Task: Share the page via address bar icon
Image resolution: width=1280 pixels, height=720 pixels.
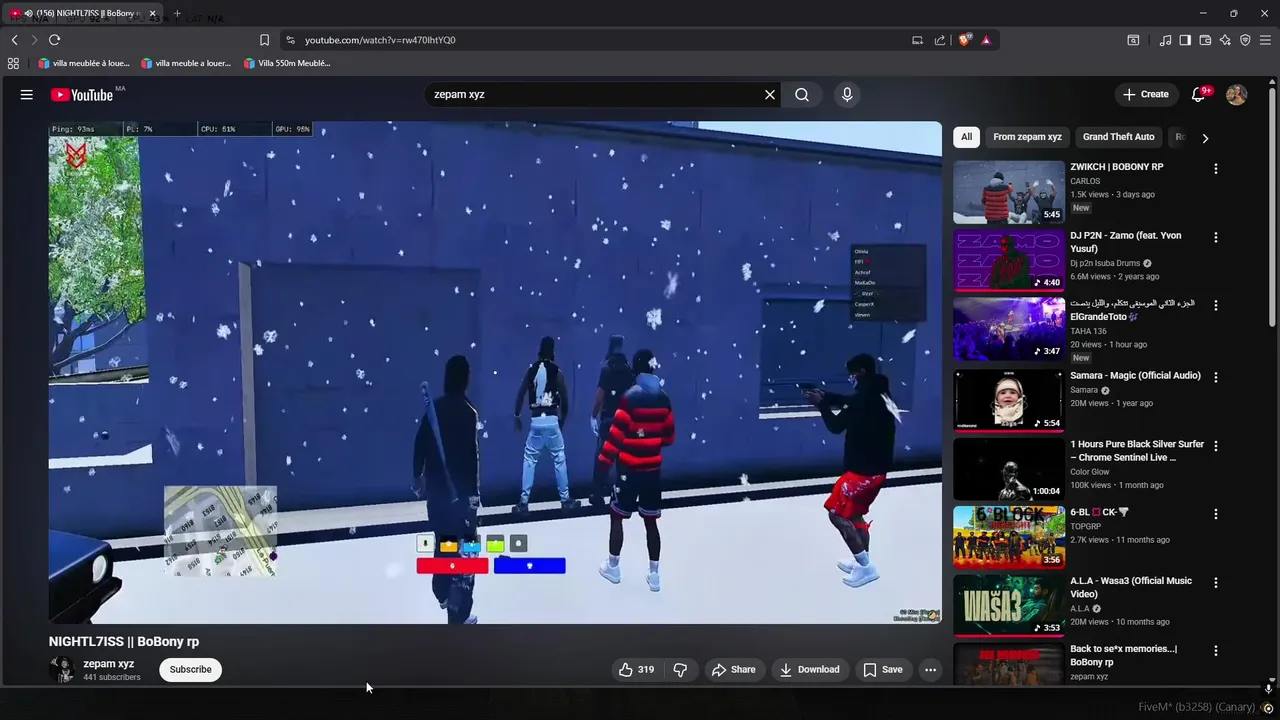Action: [x=940, y=40]
